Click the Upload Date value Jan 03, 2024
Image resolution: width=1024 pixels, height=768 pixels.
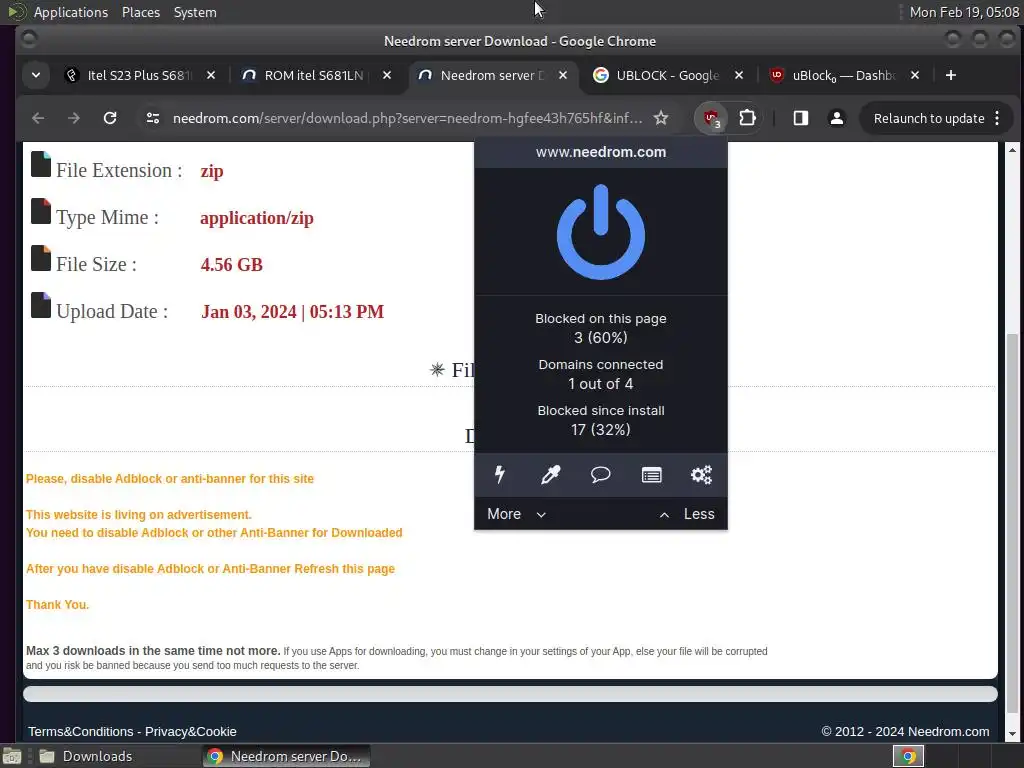pos(292,312)
